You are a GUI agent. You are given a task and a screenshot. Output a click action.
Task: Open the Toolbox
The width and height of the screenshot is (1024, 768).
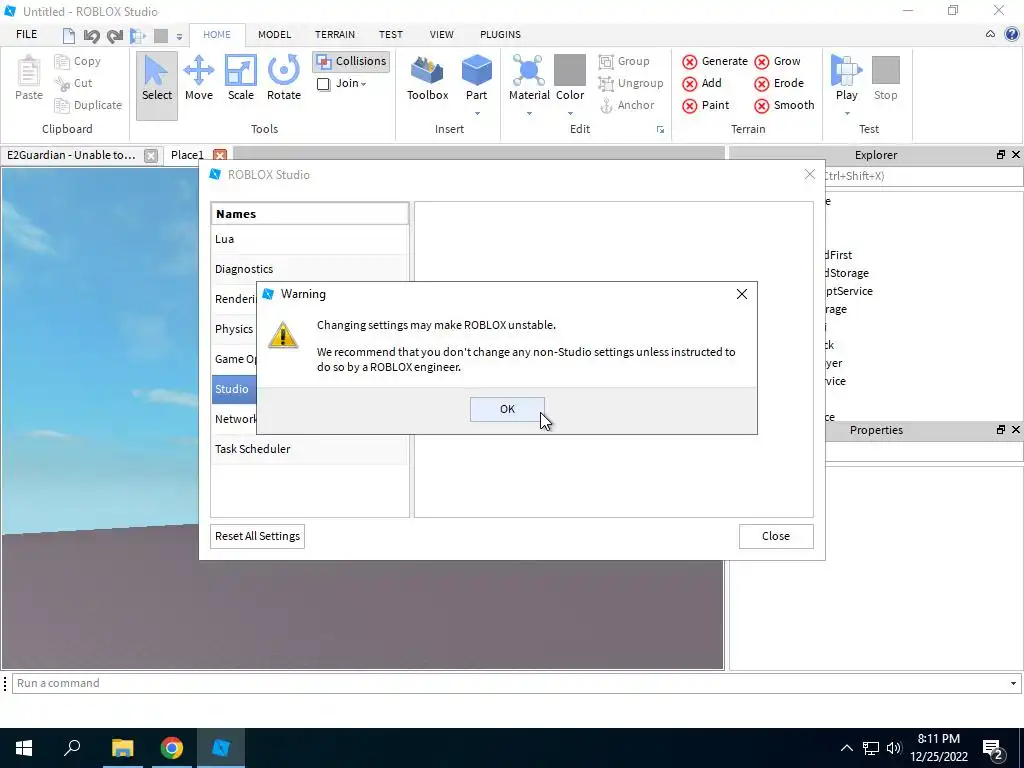pos(427,78)
